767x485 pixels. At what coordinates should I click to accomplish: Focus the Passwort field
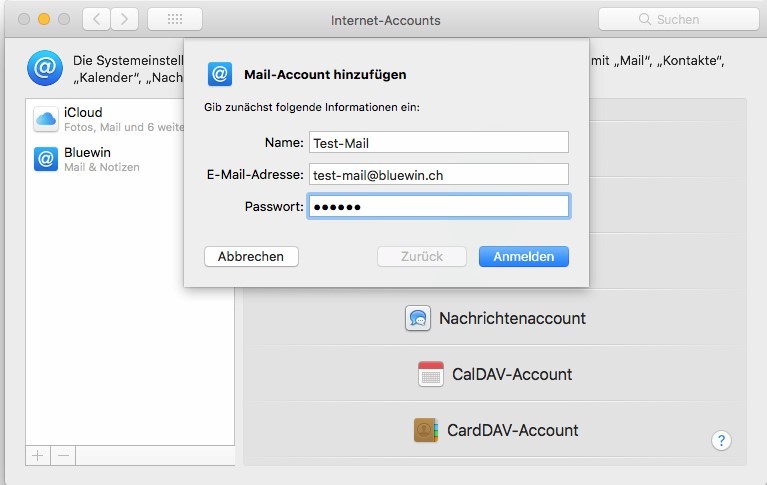pos(438,206)
